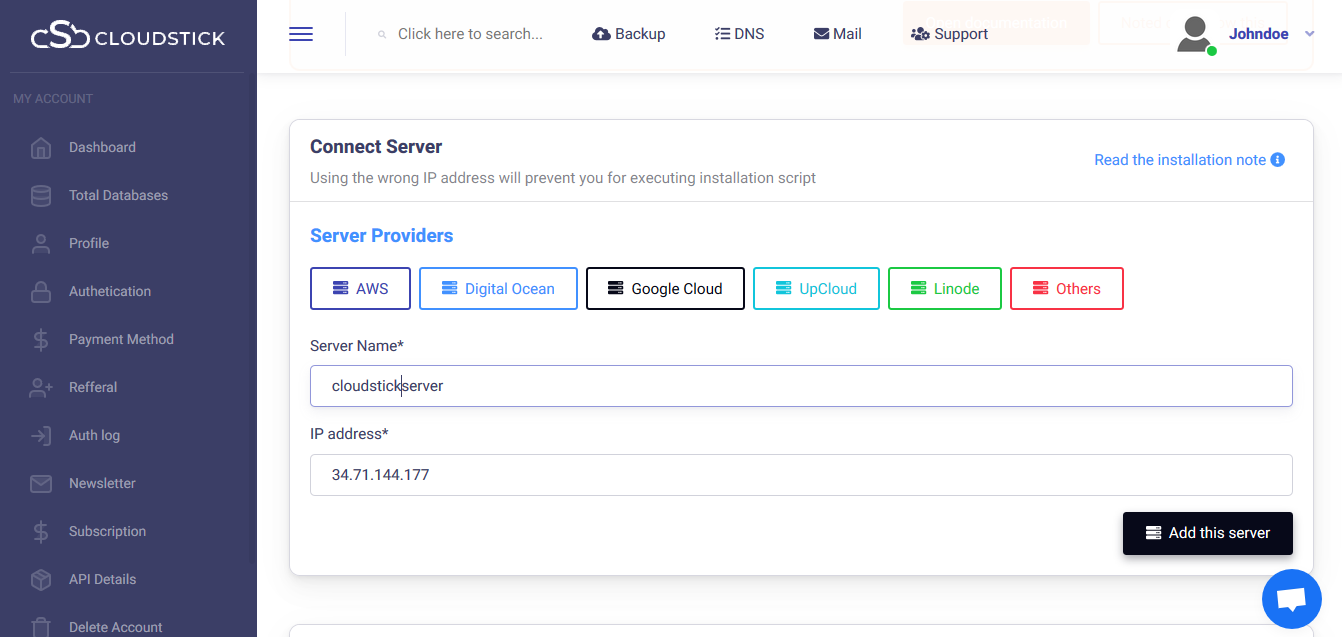1342x637 pixels.
Task: Open the Read the installation note link
Action: coord(1180,160)
